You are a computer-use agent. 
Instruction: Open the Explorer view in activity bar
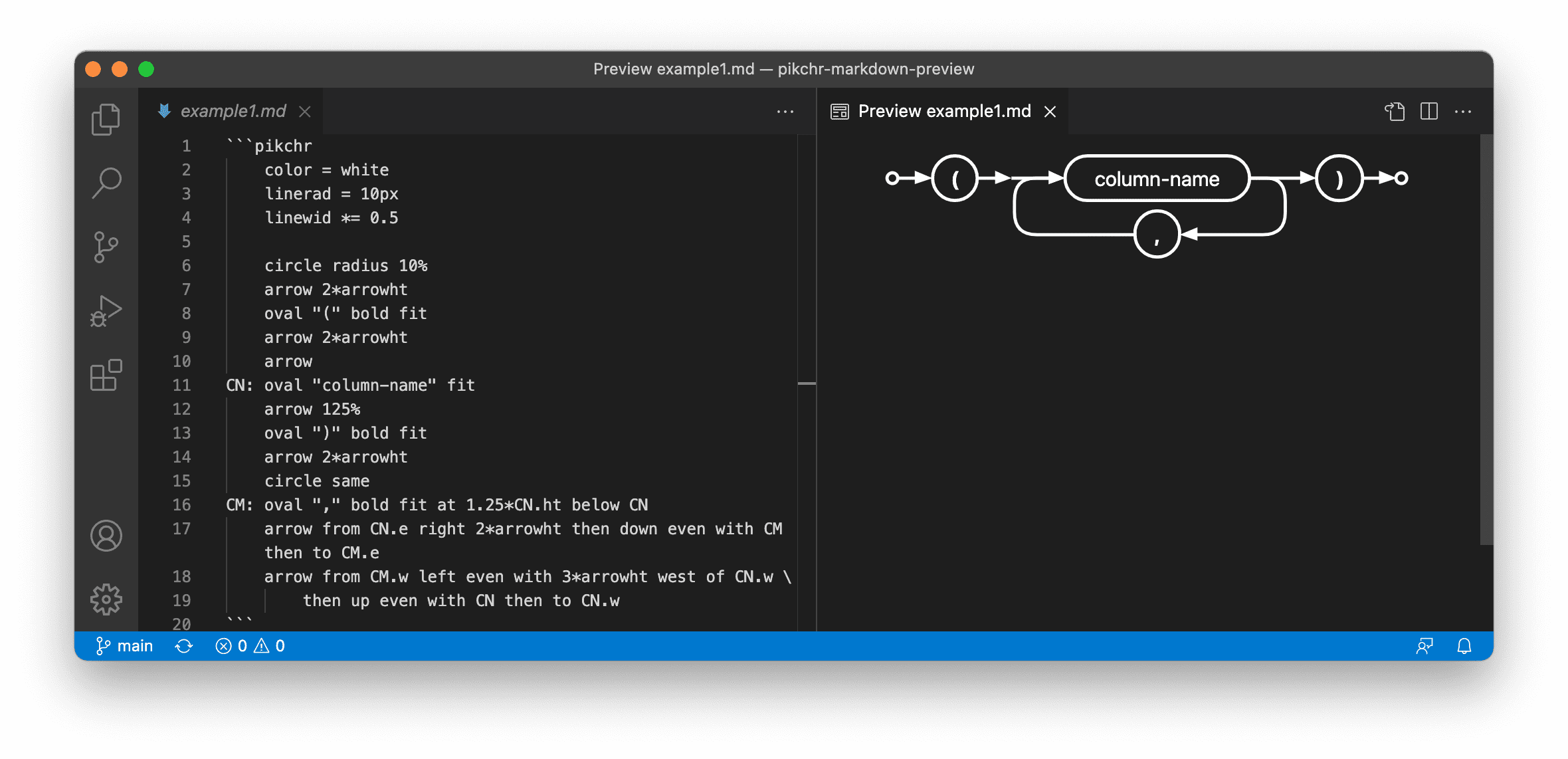point(106,120)
